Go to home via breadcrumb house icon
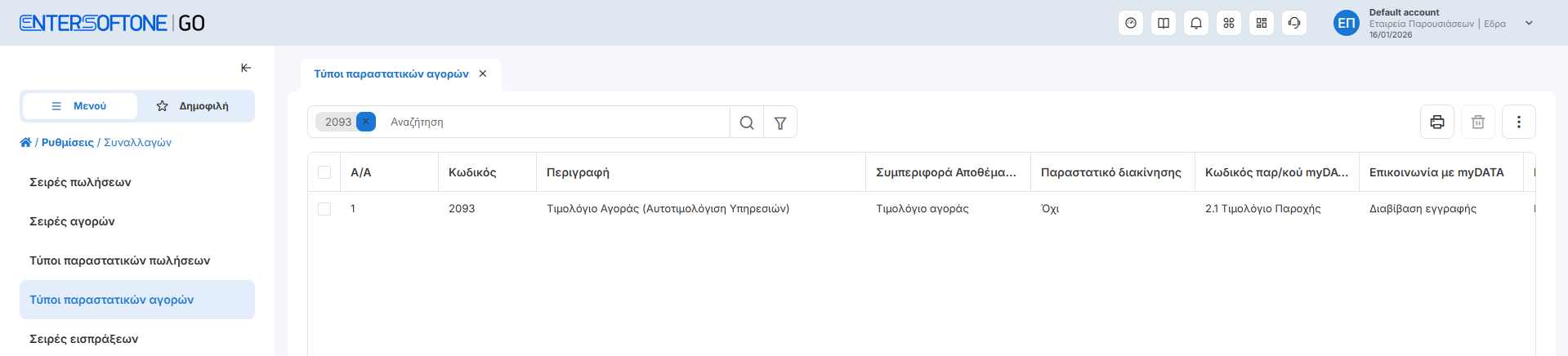1568x356 pixels. click(25, 142)
